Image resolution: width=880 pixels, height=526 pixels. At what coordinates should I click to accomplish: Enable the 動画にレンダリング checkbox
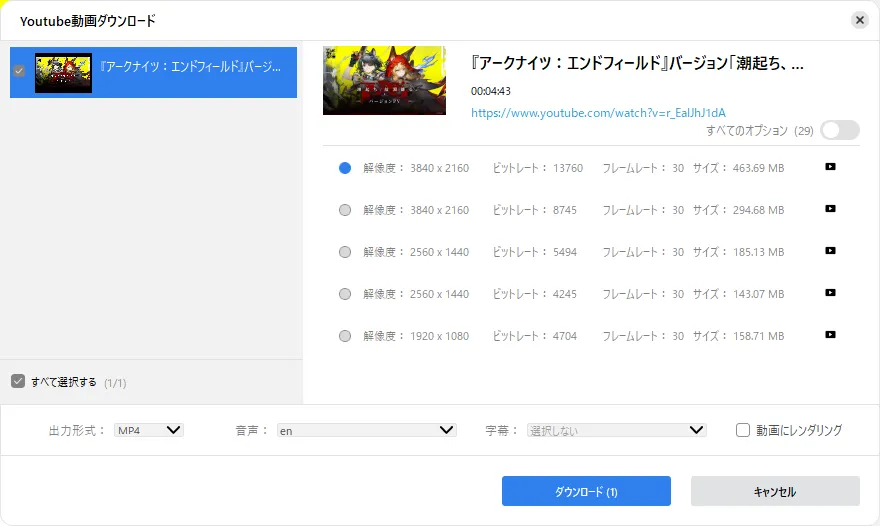coord(743,430)
